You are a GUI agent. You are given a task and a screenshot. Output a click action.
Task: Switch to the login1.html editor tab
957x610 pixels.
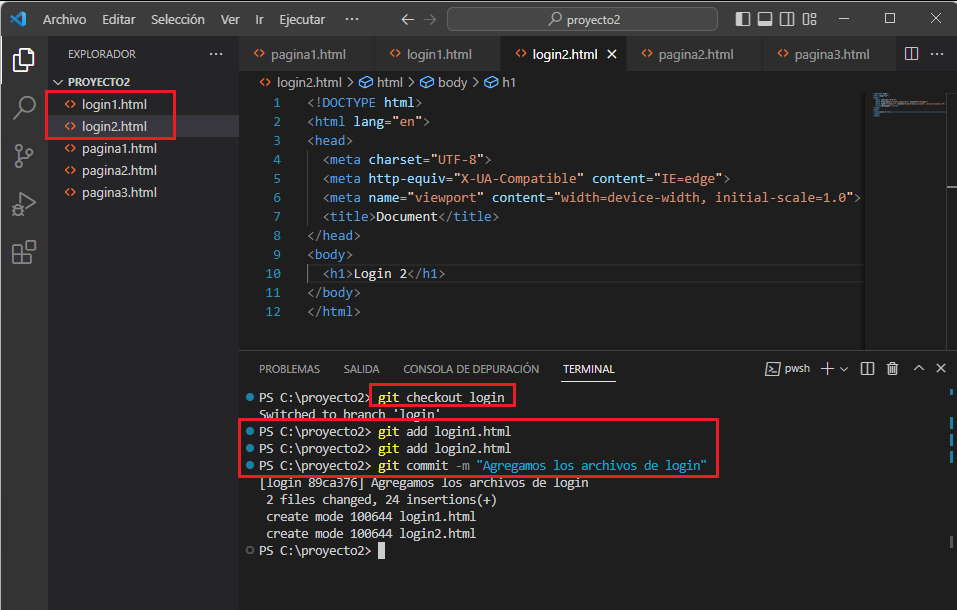(439, 54)
